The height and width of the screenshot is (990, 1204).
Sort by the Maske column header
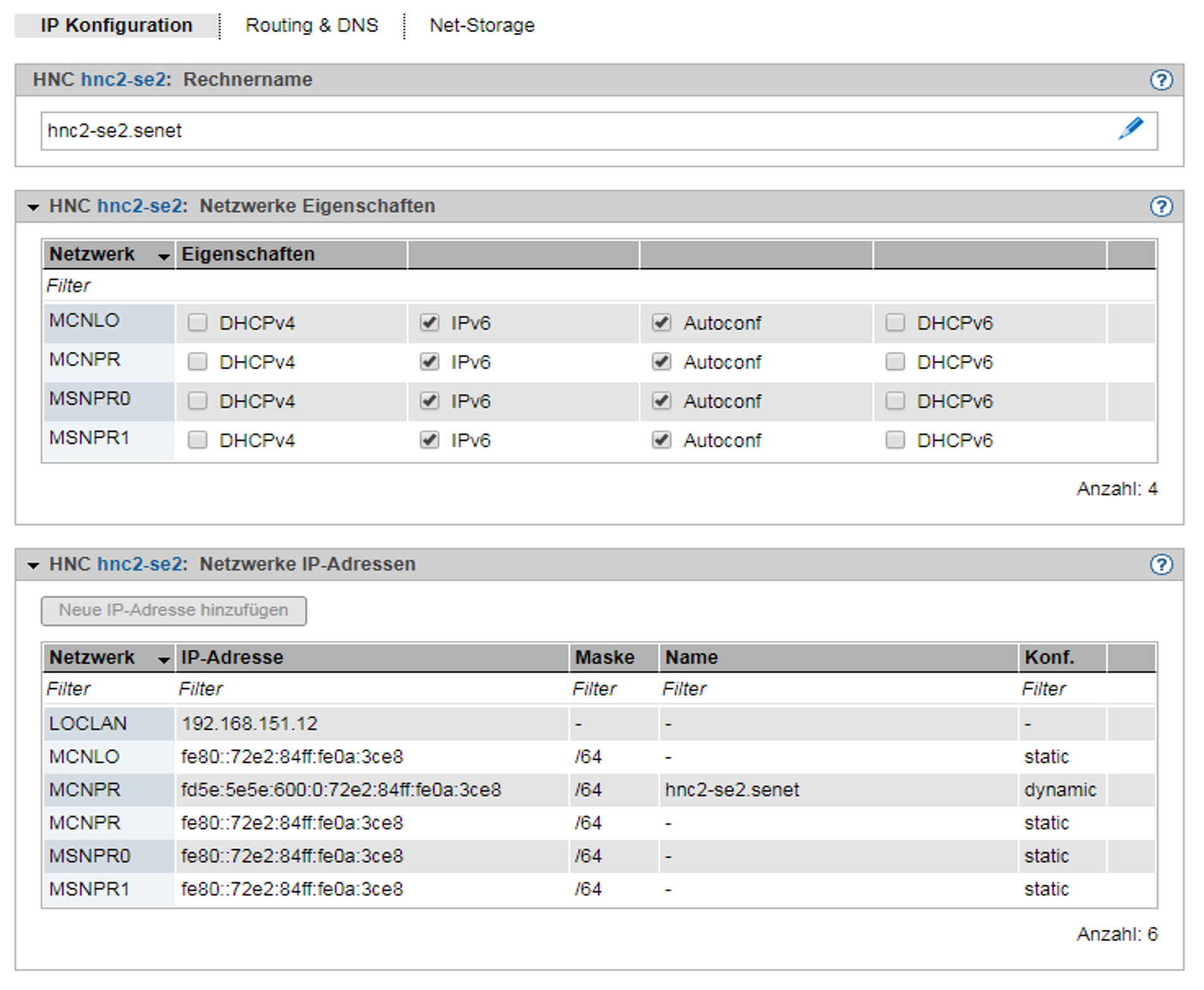coord(613,657)
